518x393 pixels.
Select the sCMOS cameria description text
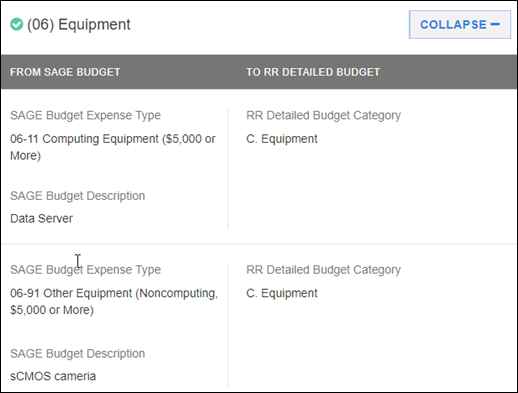point(53,376)
